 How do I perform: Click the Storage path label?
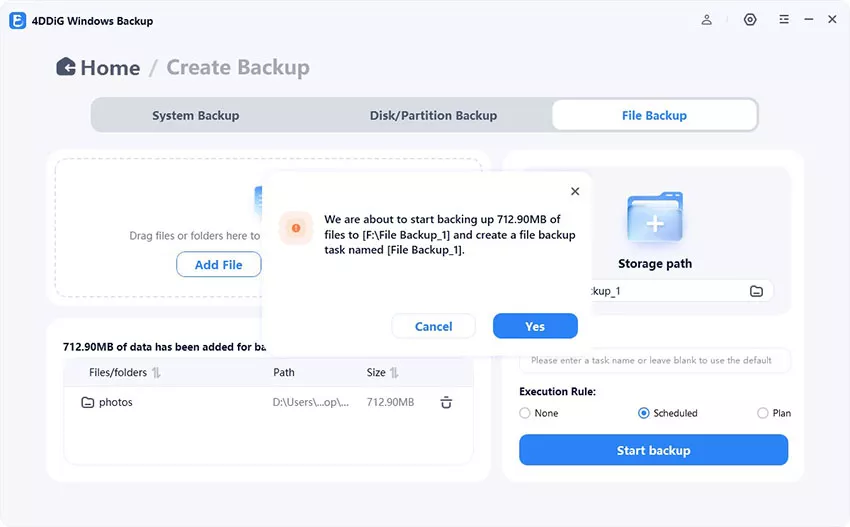tap(655, 264)
